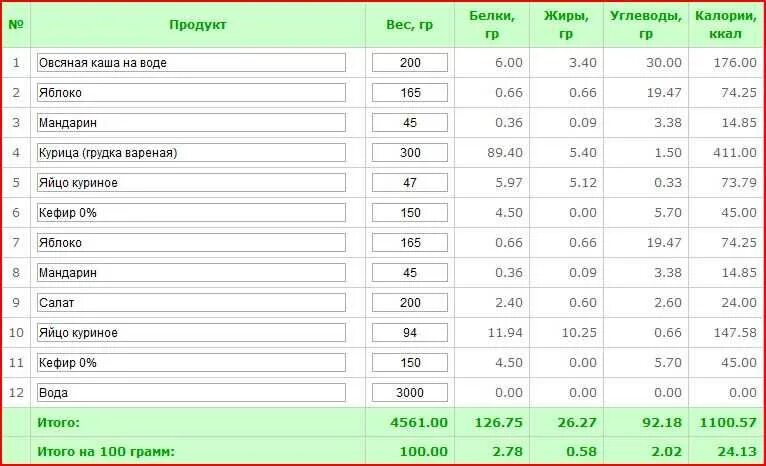Image resolution: width=766 pixels, height=466 pixels.
Task: Click the per-100-gram weight 100.00
Action: (424, 452)
